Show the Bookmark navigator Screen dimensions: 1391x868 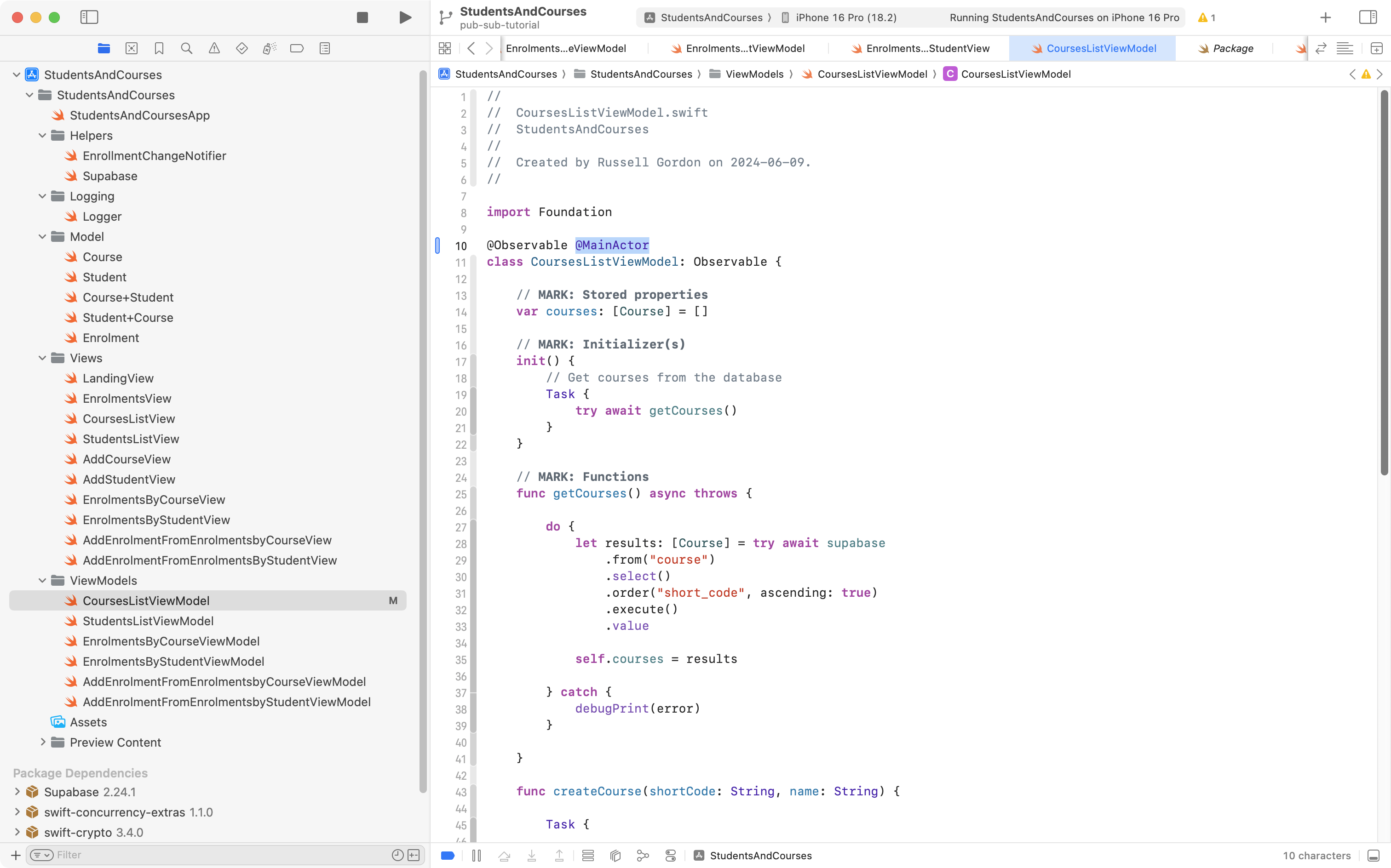159,48
